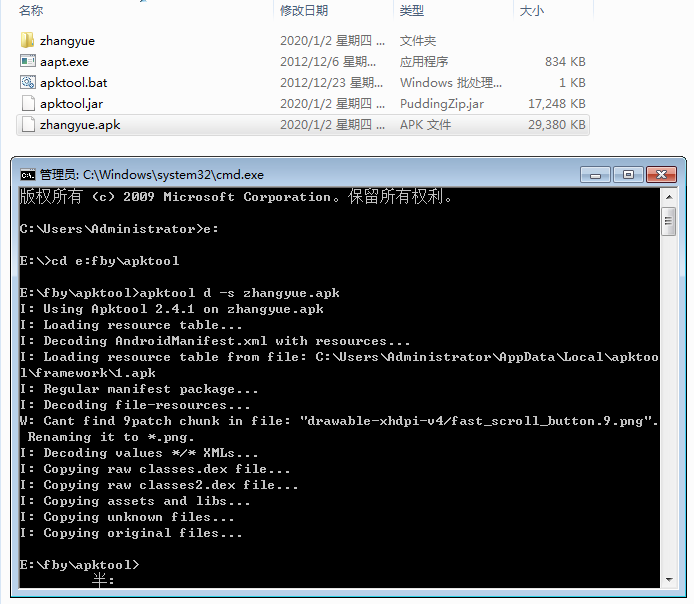Click the zhangyue.apk file name

80,125
